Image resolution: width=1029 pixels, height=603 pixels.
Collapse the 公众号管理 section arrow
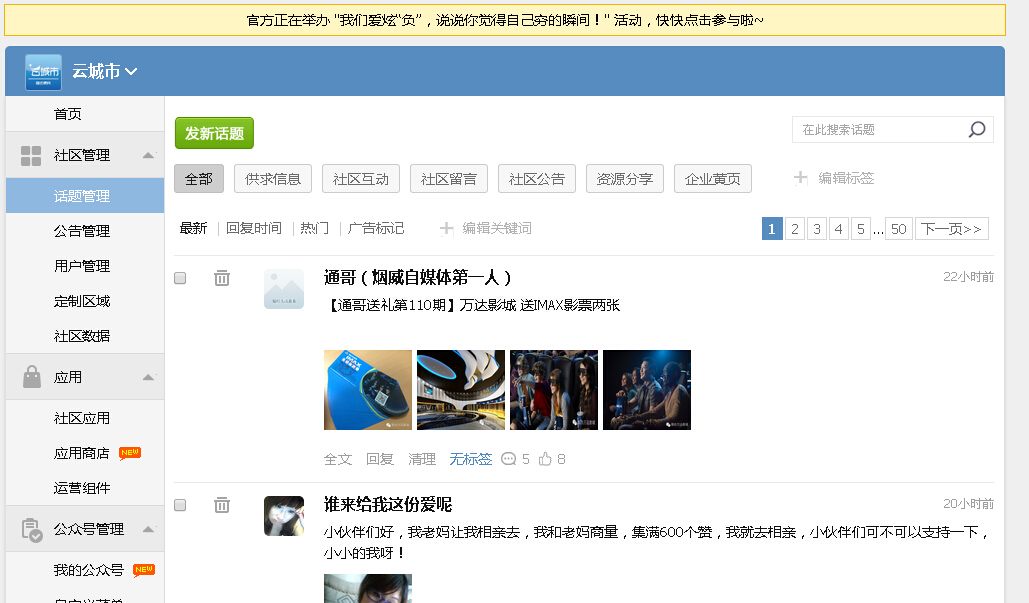[148, 530]
